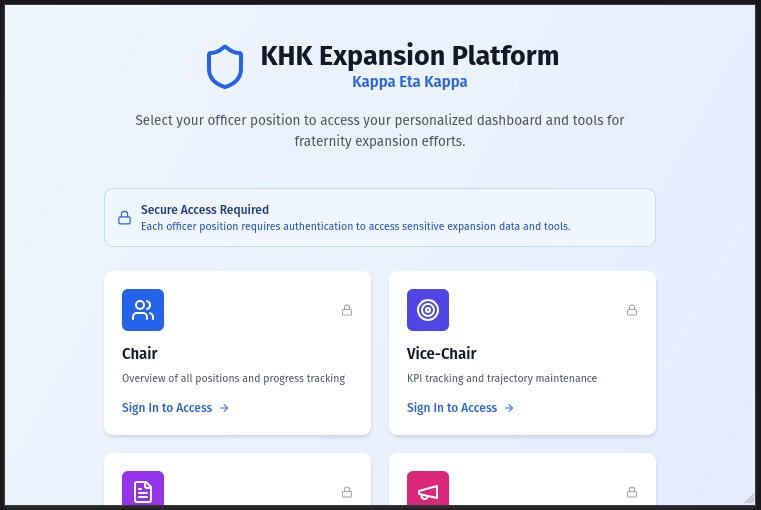
Task: Select the Vice-Chair heading
Action: [442, 353]
